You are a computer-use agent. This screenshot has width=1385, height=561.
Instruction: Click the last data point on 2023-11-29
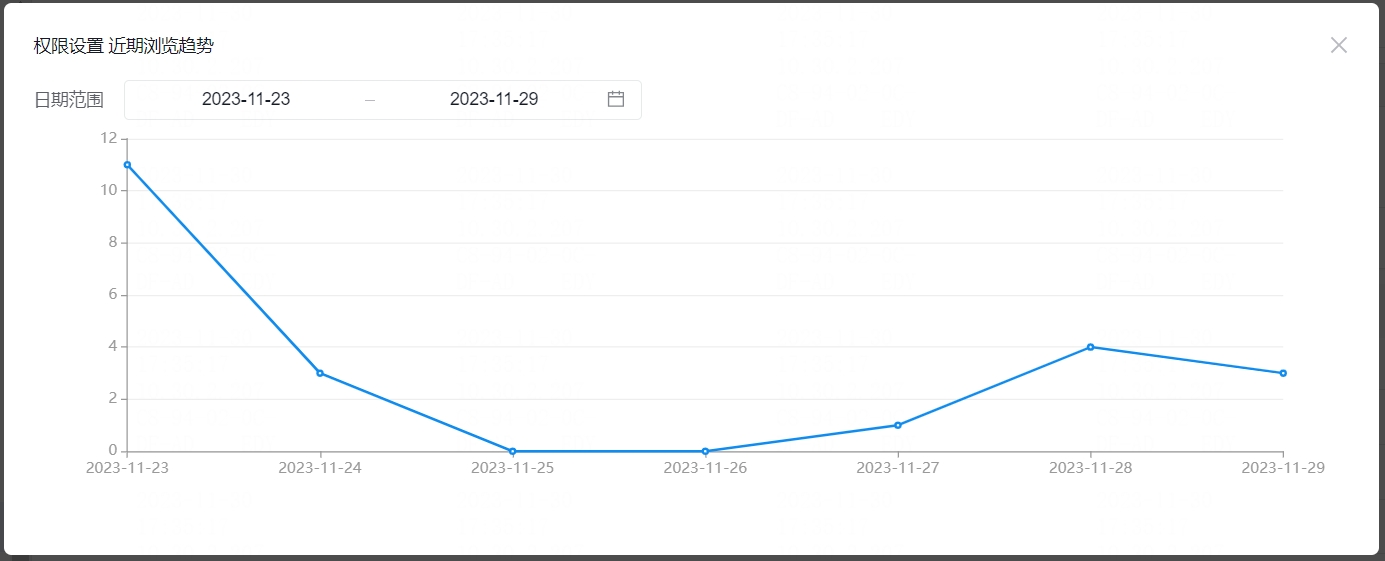click(x=1283, y=373)
